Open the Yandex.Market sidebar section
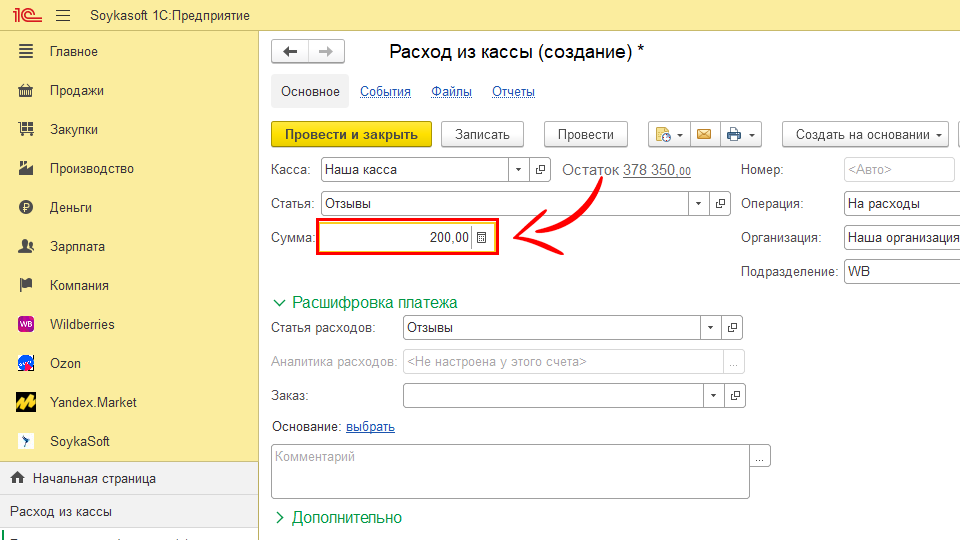960x540 pixels. click(x=93, y=402)
